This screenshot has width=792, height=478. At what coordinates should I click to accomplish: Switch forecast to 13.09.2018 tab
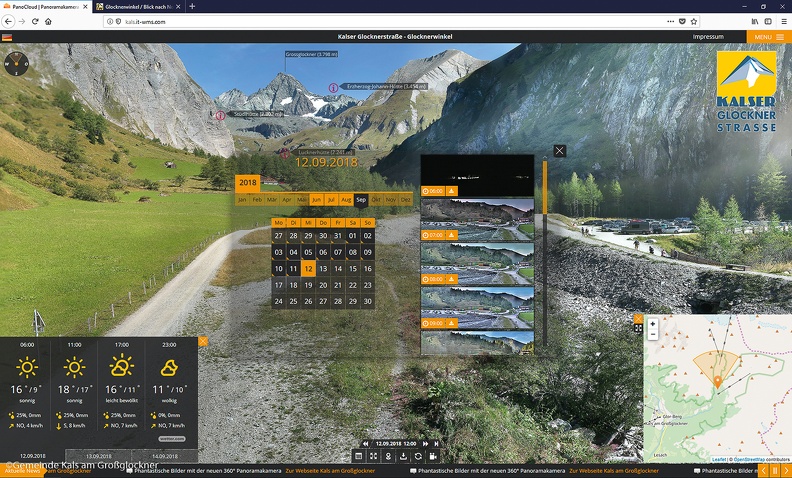click(x=98, y=456)
